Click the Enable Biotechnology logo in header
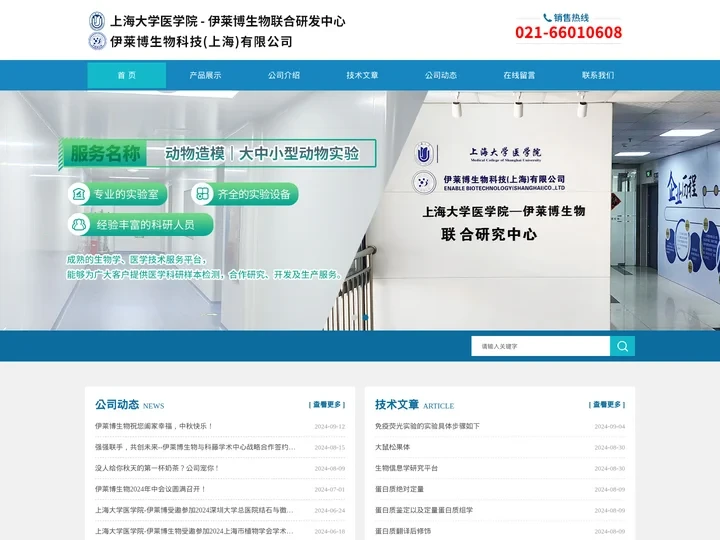 [x=97, y=41]
